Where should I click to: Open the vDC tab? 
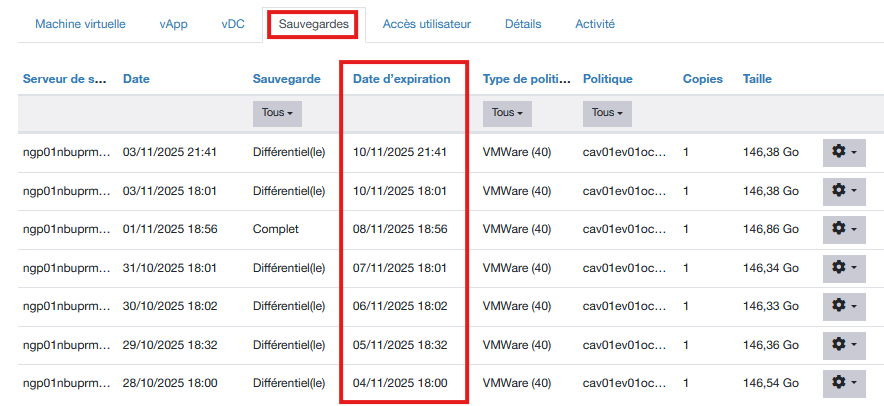233,24
